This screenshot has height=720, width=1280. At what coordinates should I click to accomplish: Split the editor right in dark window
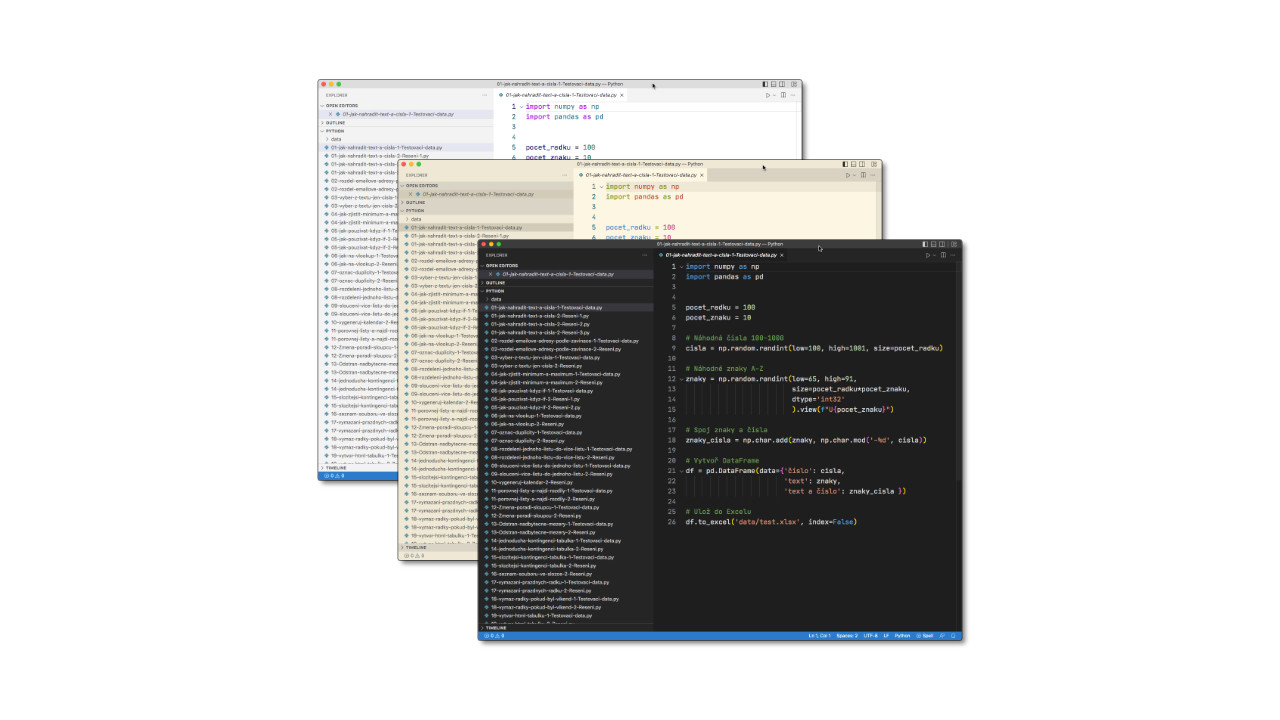click(943, 255)
